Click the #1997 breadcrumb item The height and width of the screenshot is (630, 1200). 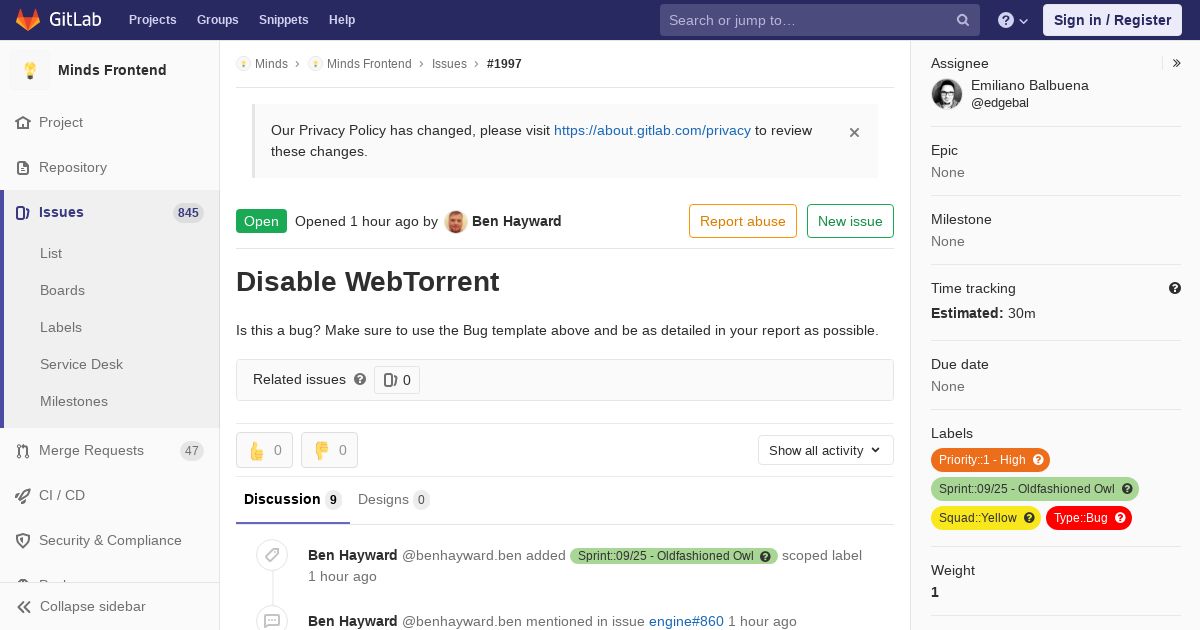click(504, 63)
